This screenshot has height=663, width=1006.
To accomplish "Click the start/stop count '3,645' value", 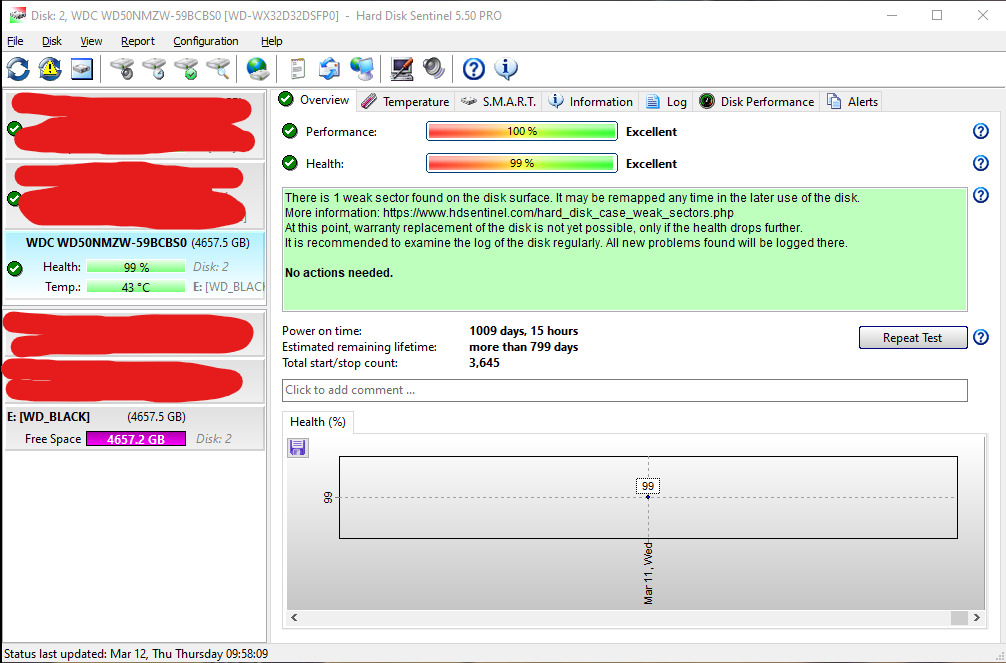I will (x=484, y=363).
